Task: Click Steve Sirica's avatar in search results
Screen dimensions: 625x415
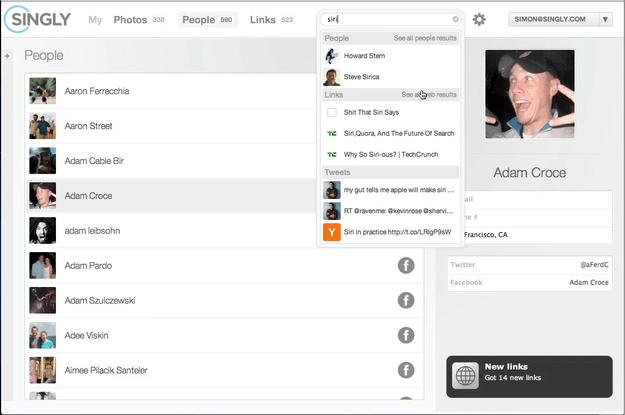Action: (332, 77)
